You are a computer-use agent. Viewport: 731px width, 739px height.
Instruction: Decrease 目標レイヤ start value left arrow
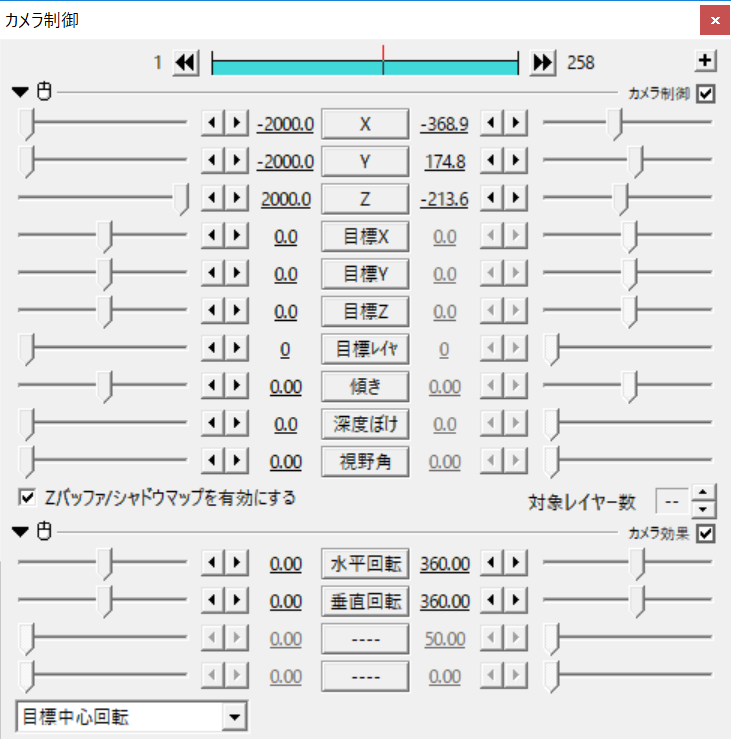point(213,348)
